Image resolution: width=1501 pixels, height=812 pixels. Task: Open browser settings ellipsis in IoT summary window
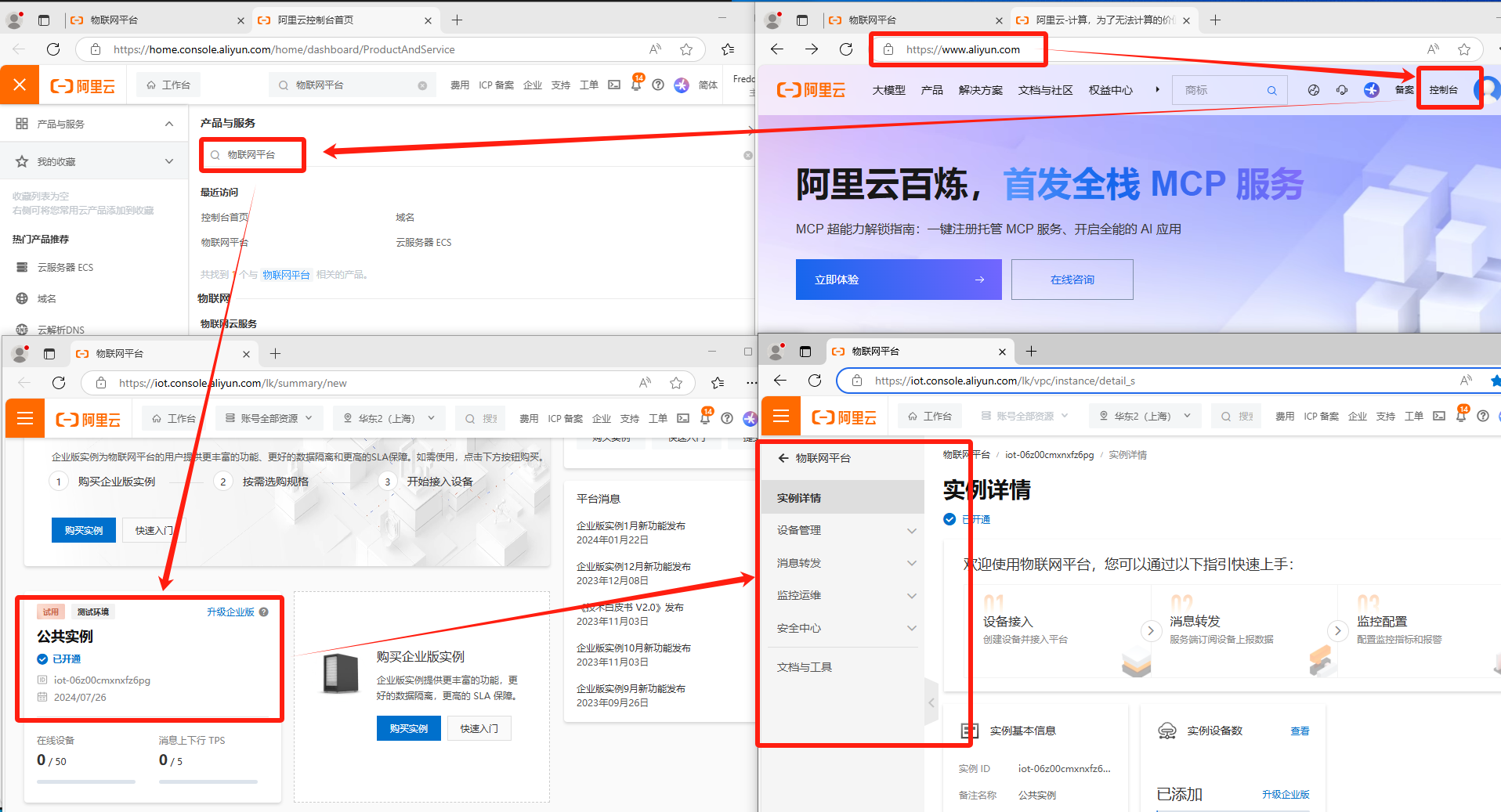click(x=751, y=383)
